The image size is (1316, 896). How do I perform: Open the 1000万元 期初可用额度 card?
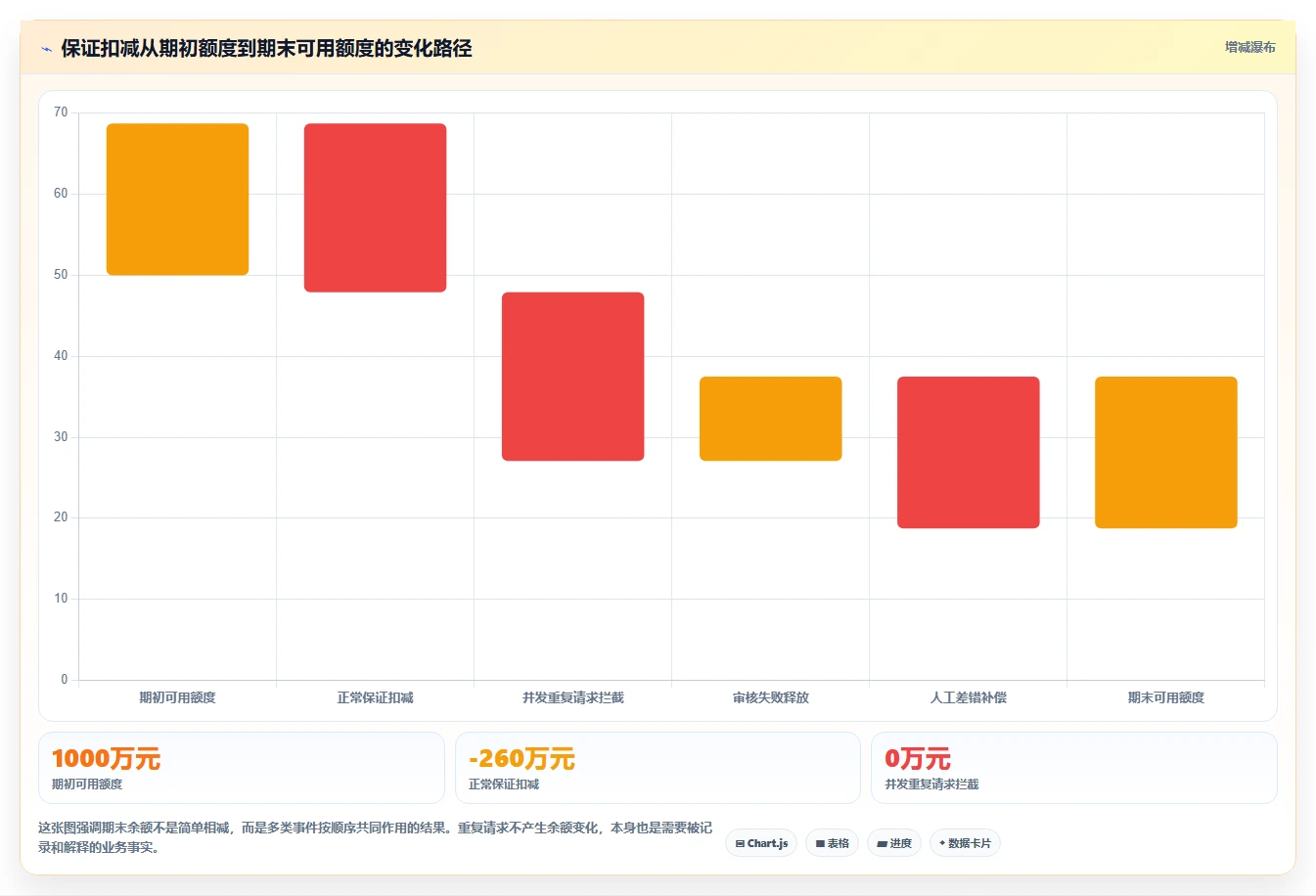(x=241, y=768)
